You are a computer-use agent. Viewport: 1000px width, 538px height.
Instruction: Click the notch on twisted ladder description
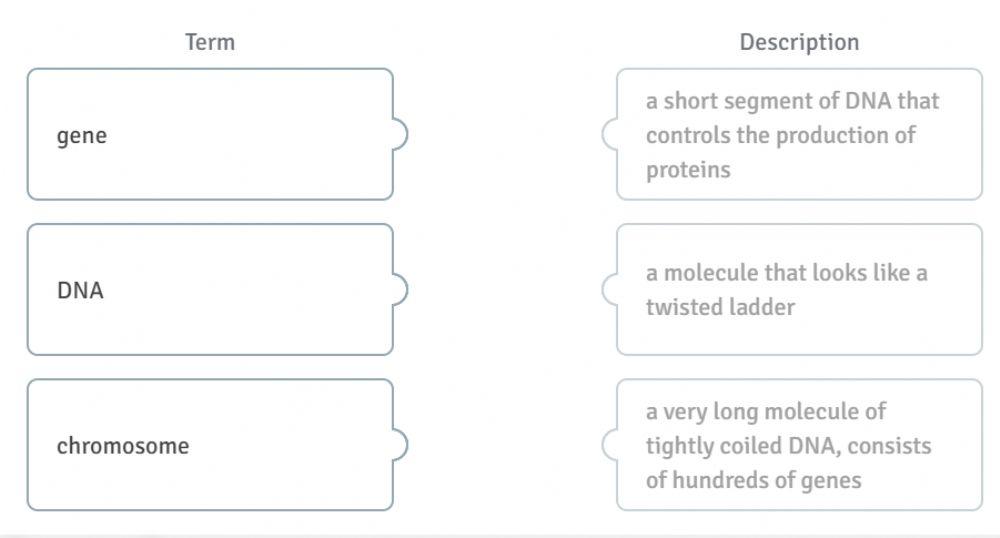[609, 289]
